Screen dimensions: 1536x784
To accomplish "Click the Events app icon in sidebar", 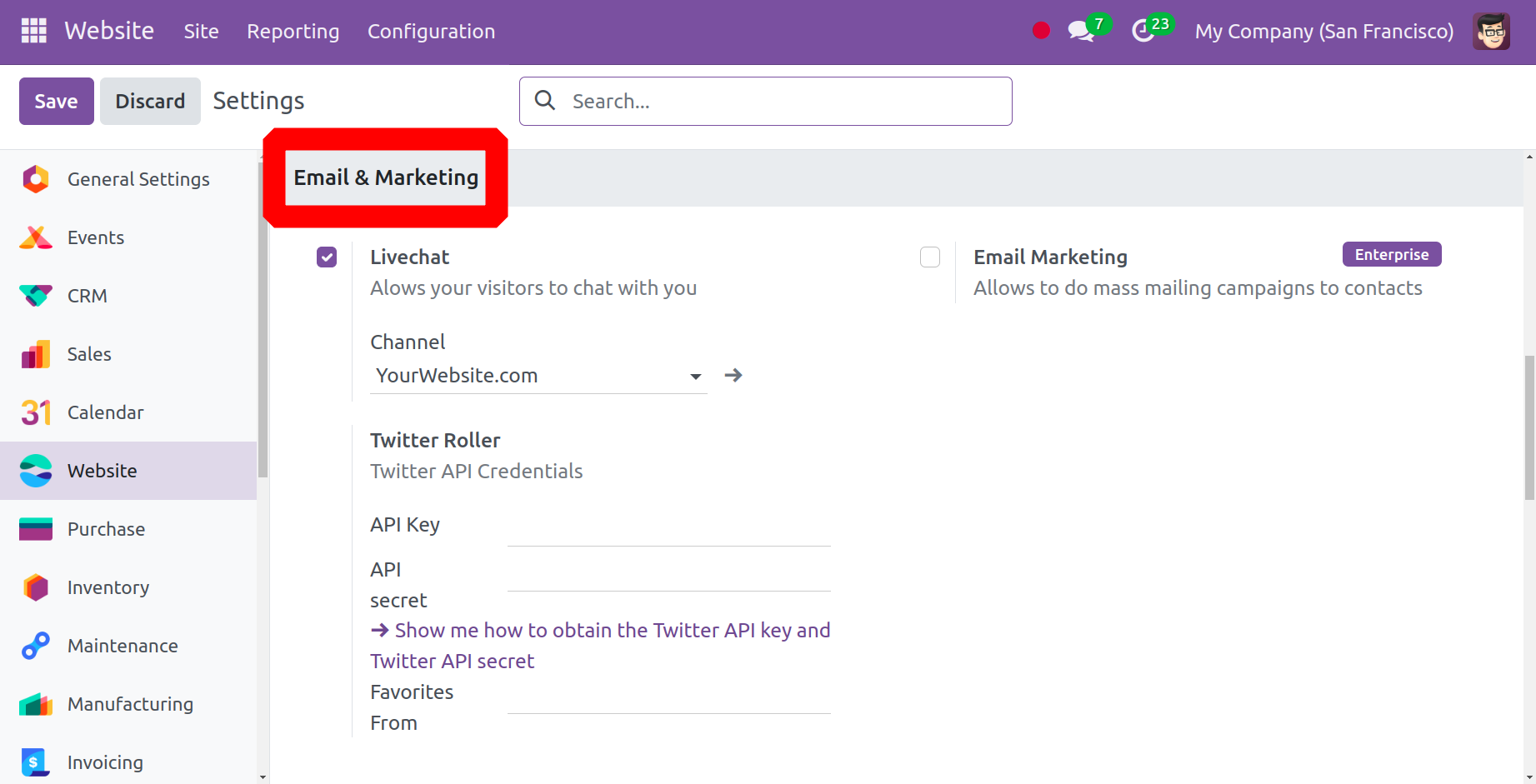I will 36,237.
